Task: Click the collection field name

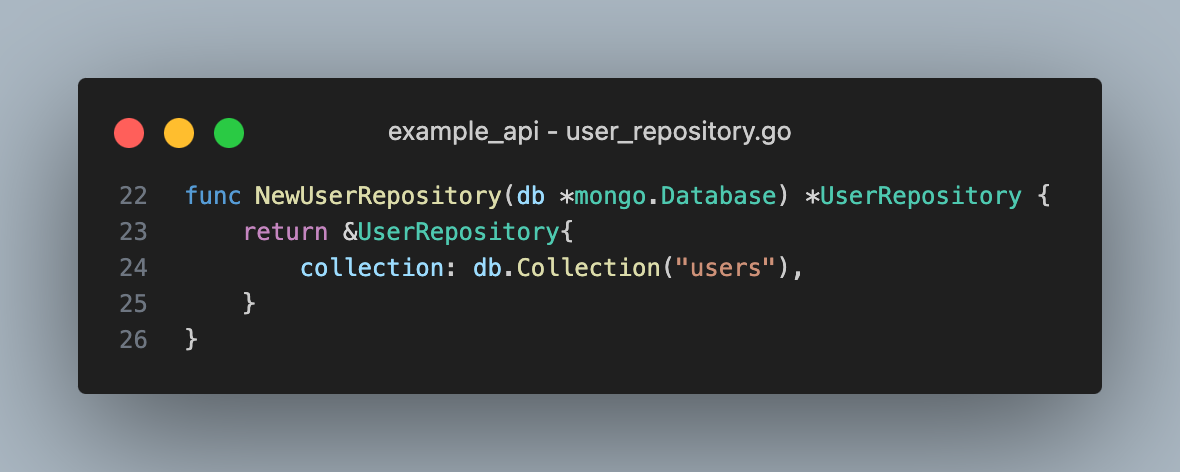Action: click(372, 268)
